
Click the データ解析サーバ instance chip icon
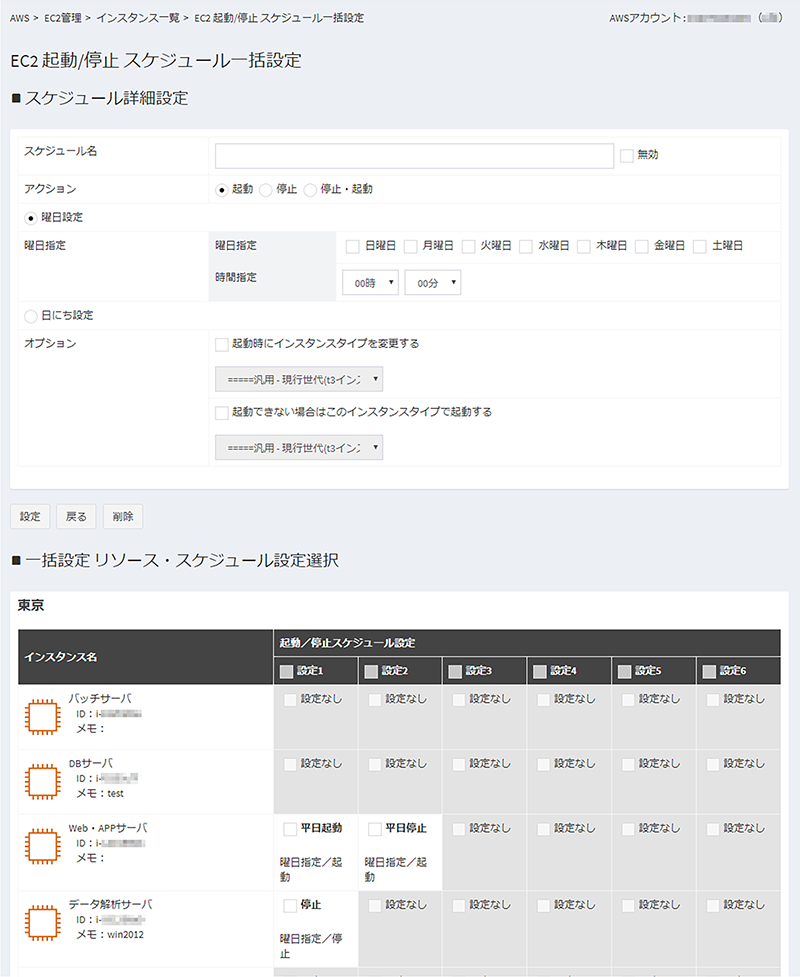click(x=43, y=921)
